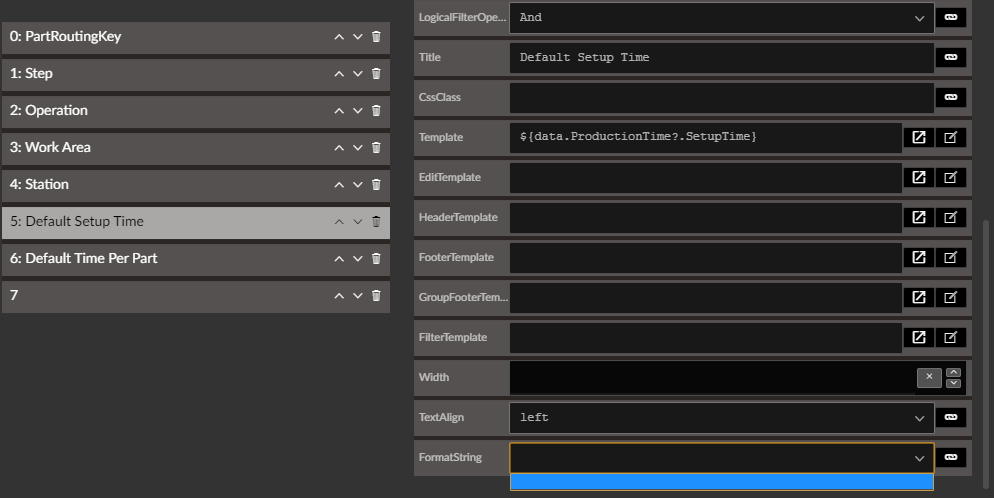Click the CssClass link binding icon
Screen dimensions: 994x498
951,97
